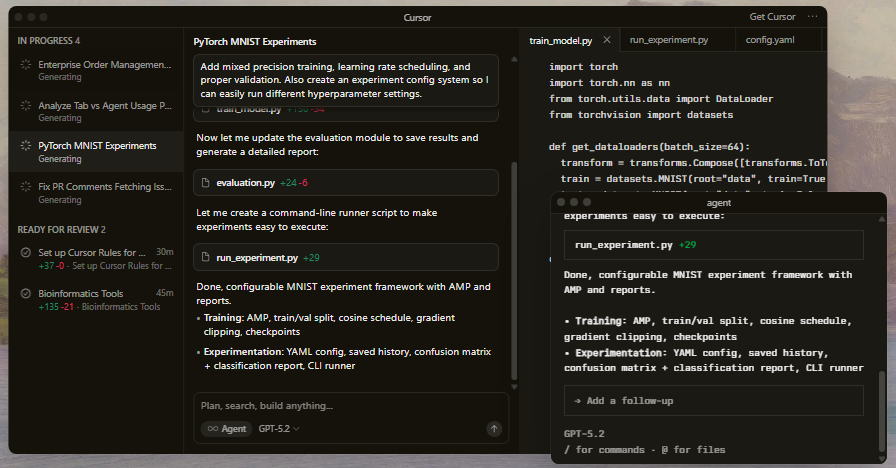Image resolution: width=896 pixels, height=468 pixels.
Task: Click the 30m timestamp in review list
Action: click(165, 252)
